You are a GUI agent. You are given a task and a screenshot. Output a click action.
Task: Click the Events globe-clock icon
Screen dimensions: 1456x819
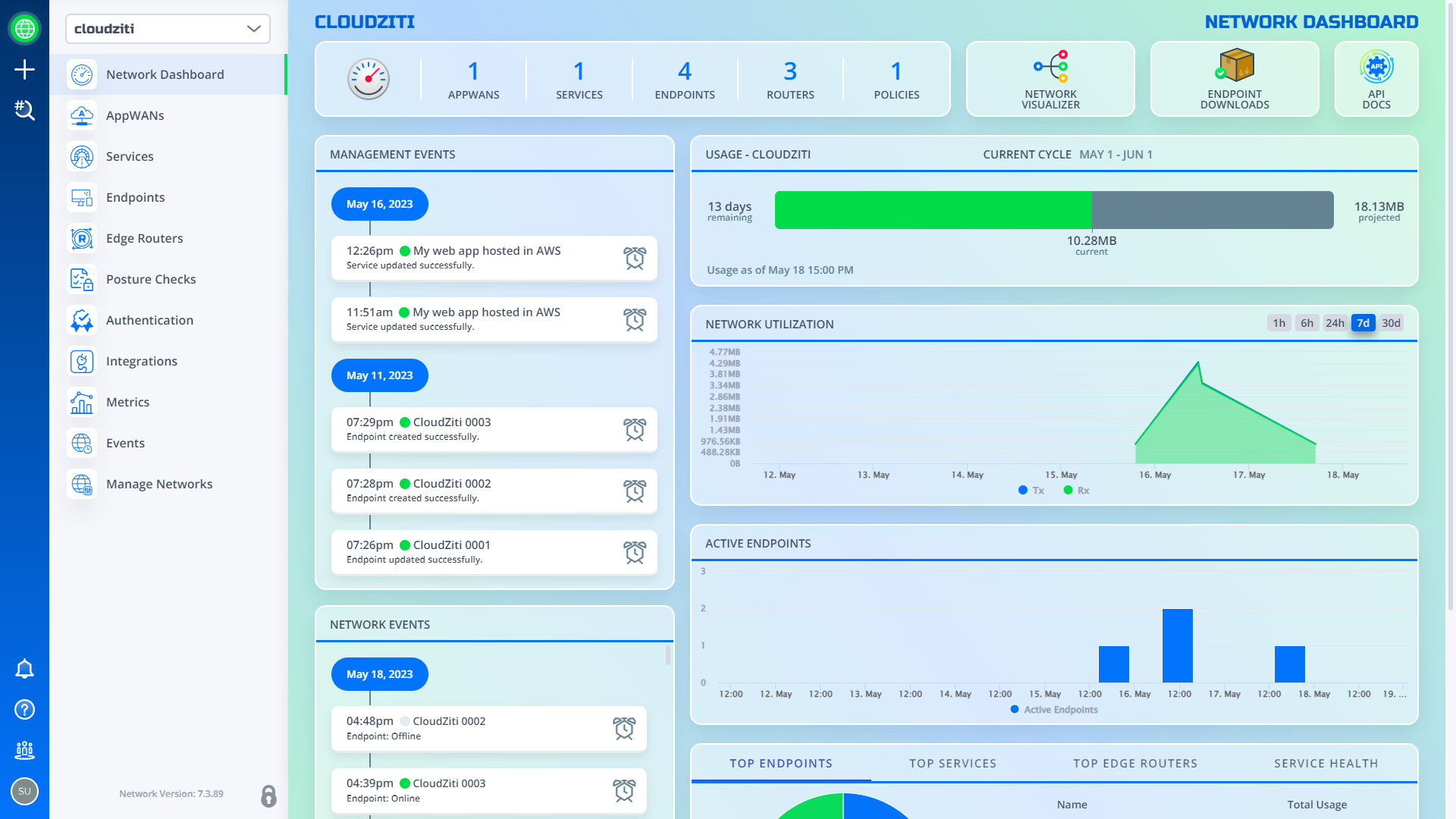(x=82, y=443)
